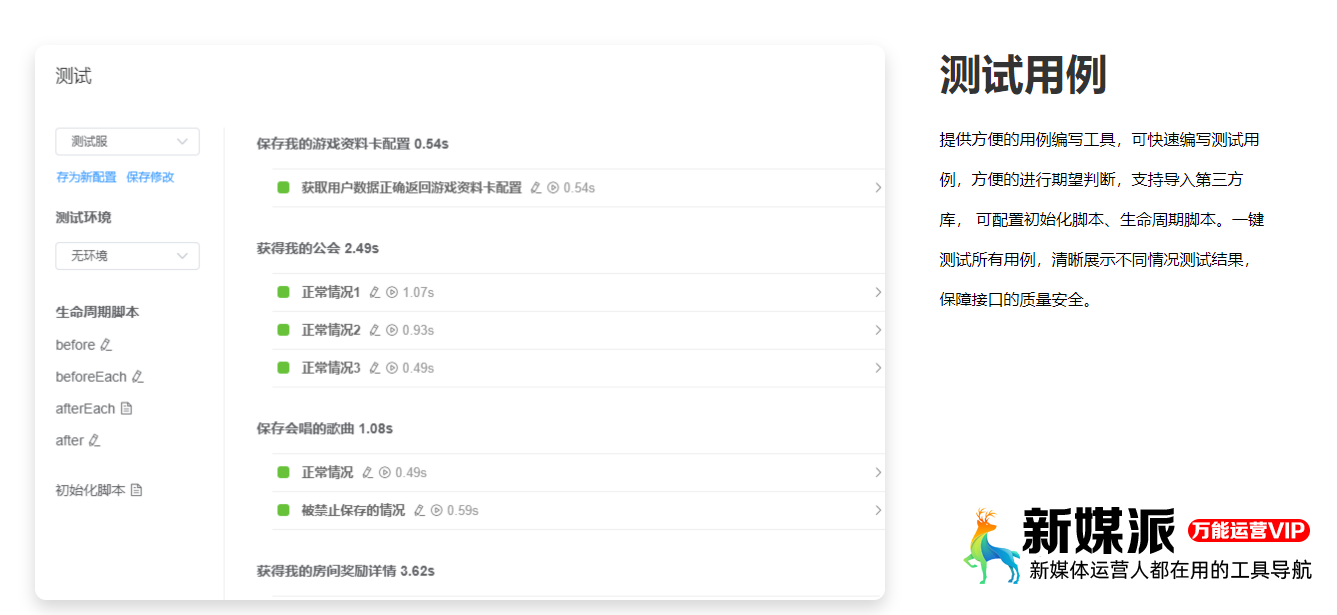1337x615 pixels.
Task: Edit the 正常情况1 test case
Action: [x=375, y=293]
